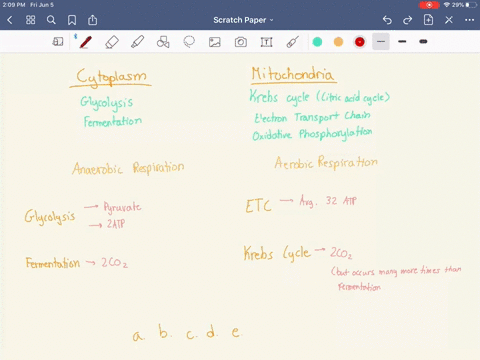Select the medium stroke width
Screen dimensions: 480x360
click(402, 42)
